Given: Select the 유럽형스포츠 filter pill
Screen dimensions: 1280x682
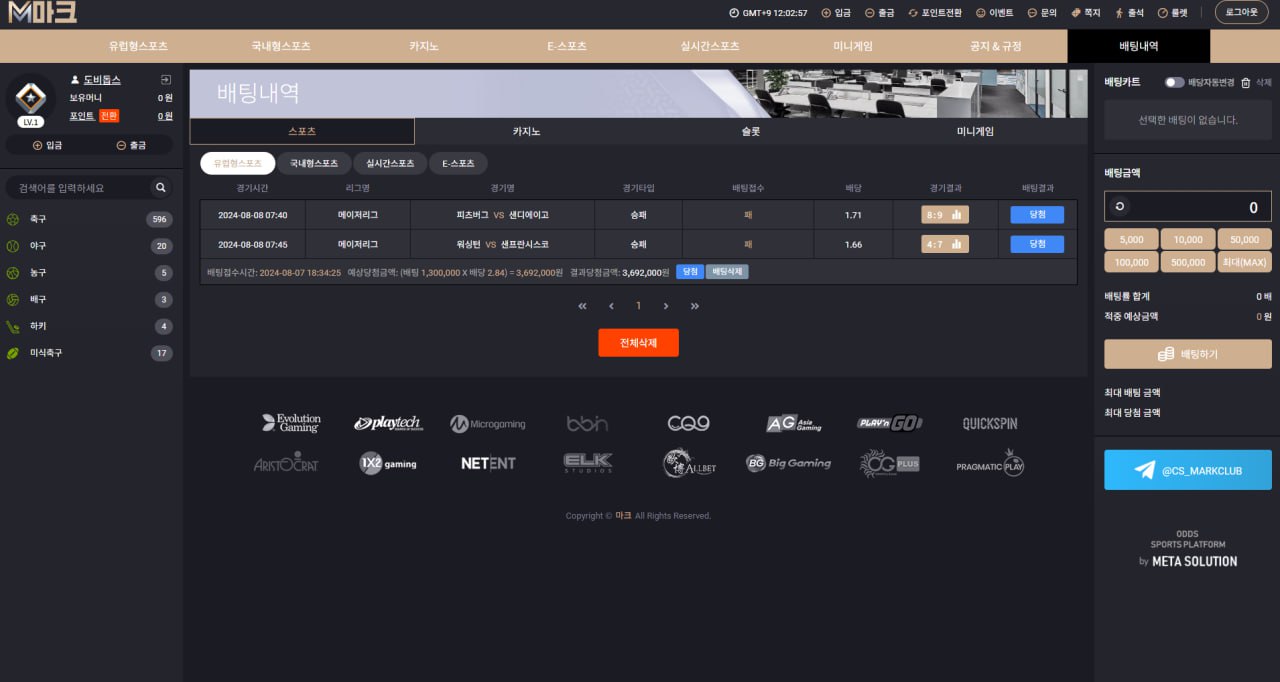Looking at the screenshot, I should [237, 163].
